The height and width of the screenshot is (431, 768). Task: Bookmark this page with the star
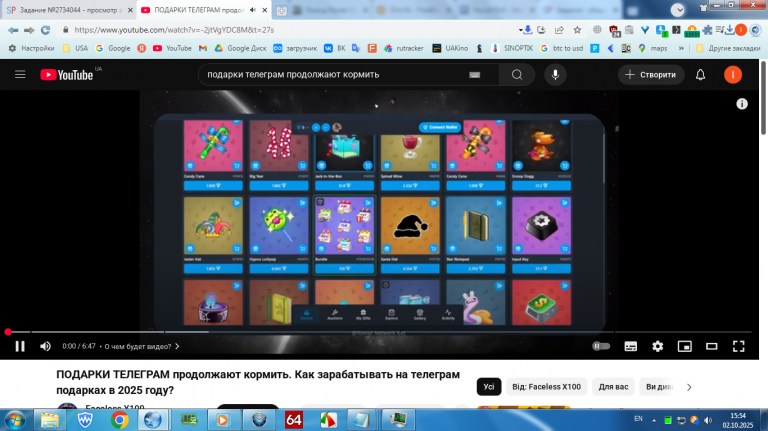tap(577, 30)
